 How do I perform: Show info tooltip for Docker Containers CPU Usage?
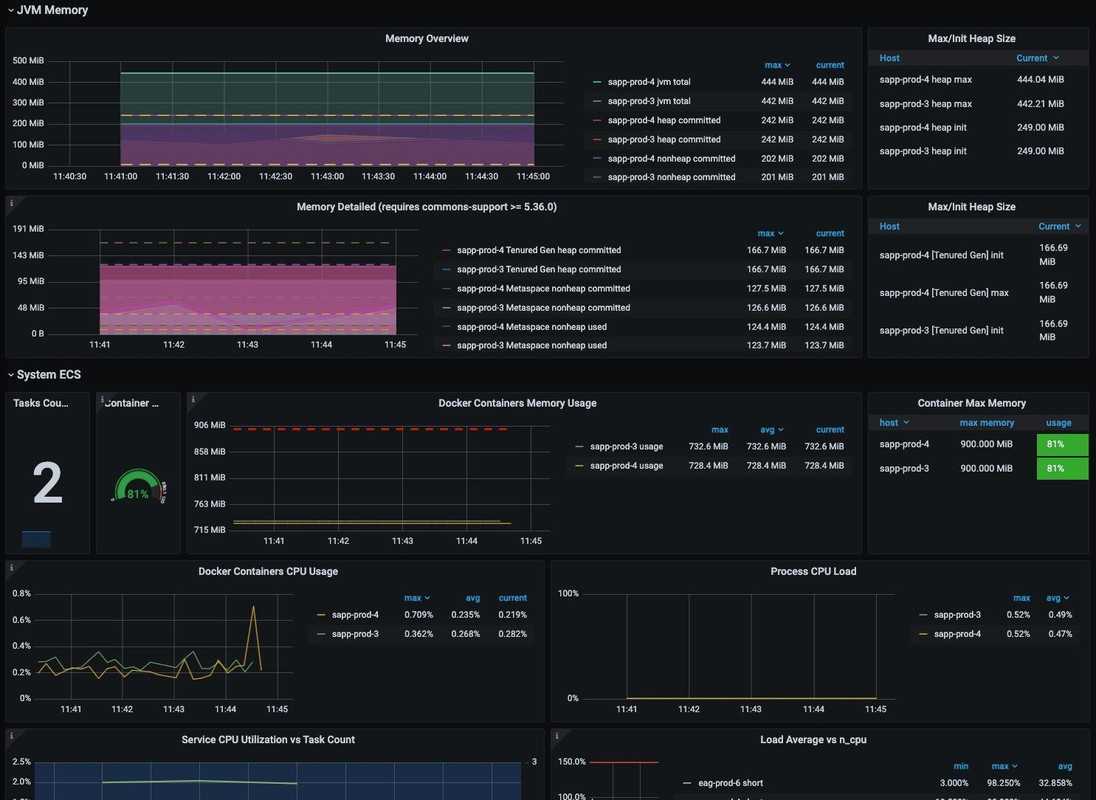pyautogui.click(x=11, y=567)
